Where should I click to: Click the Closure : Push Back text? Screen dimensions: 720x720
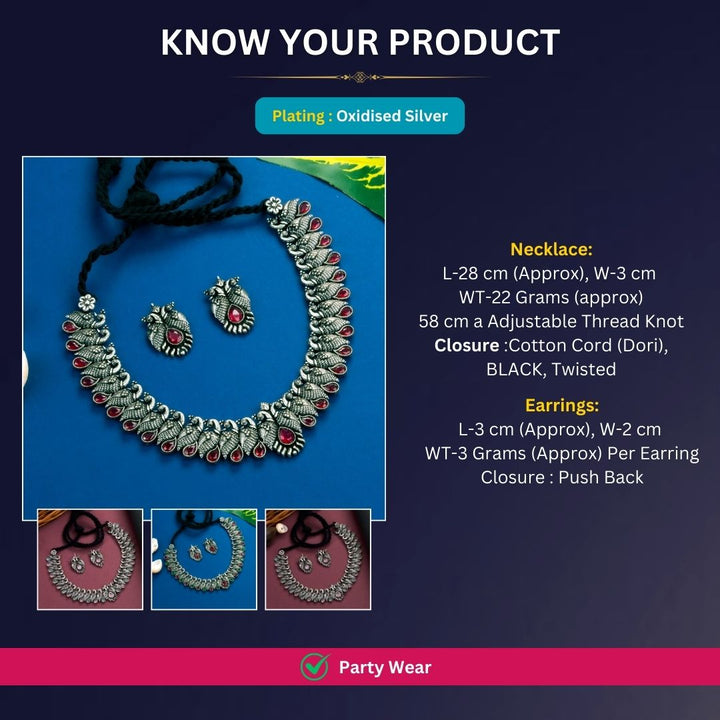(x=562, y=477)
